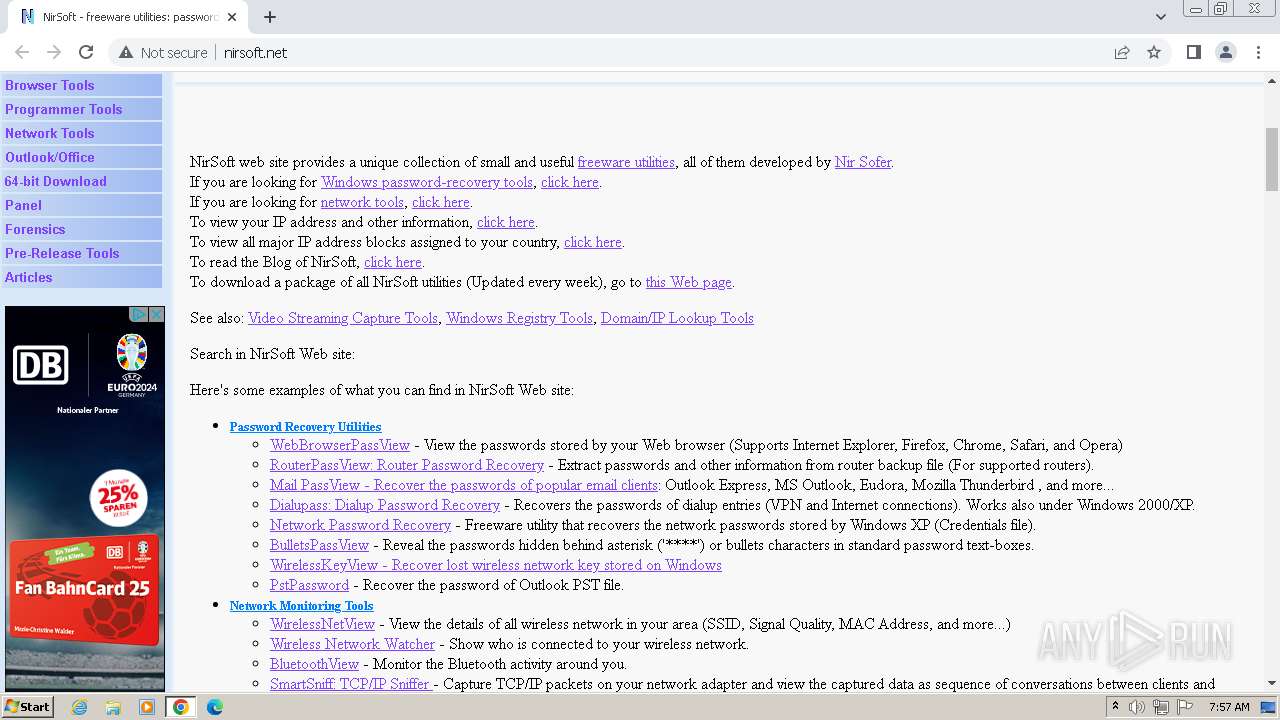Open the Nir Sofer link
Image resolution: width=1280 pixels, height=720 pixels.
click(x=863, y=162)
